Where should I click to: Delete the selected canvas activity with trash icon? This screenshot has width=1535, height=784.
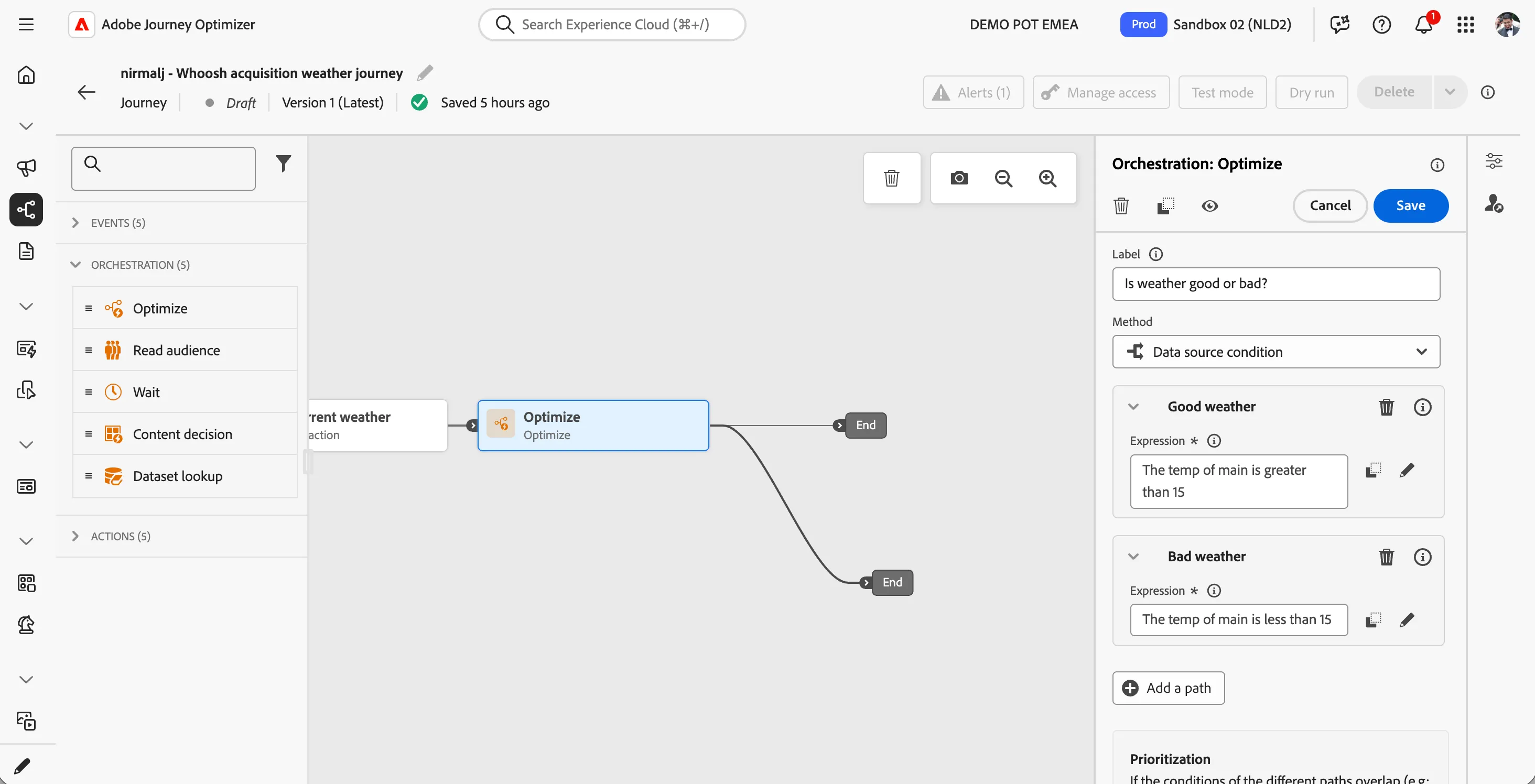tap(891, 178)
